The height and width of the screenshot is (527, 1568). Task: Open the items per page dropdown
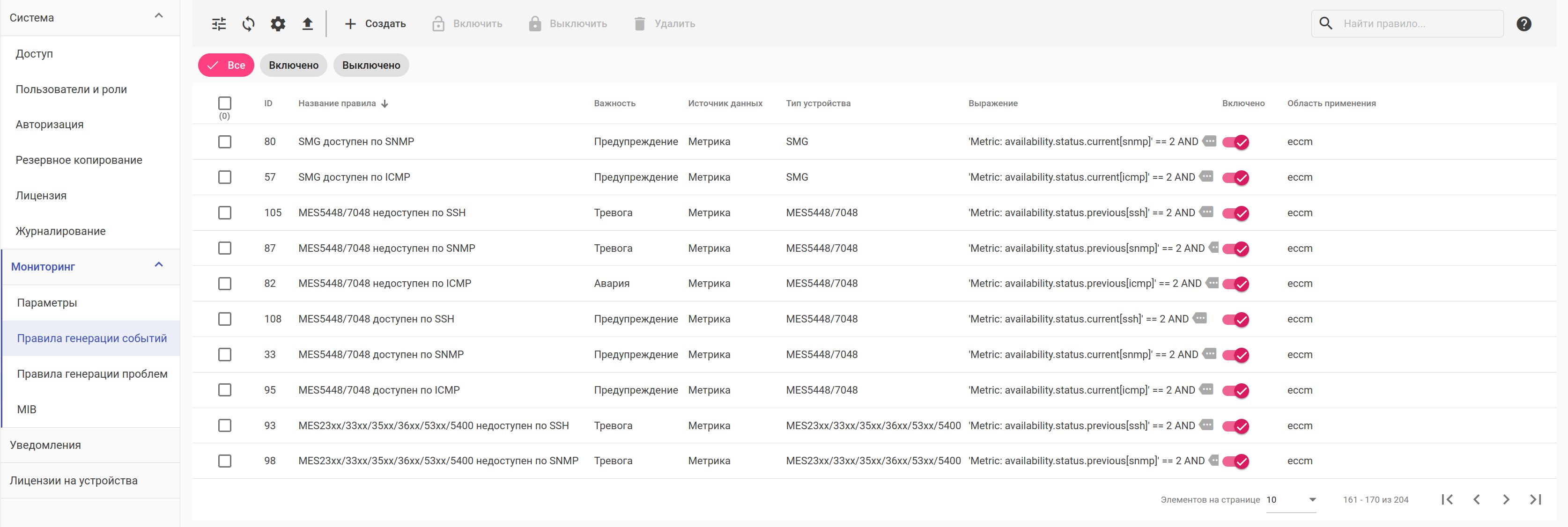coord(1291,499)
